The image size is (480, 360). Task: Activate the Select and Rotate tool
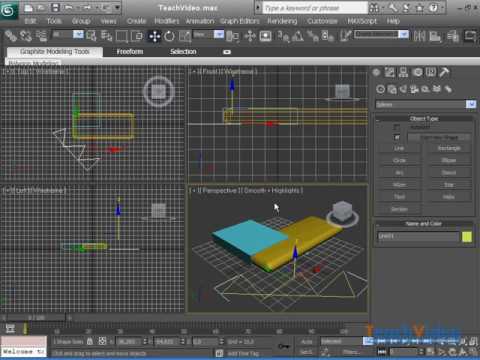click(x=169, y=36)
